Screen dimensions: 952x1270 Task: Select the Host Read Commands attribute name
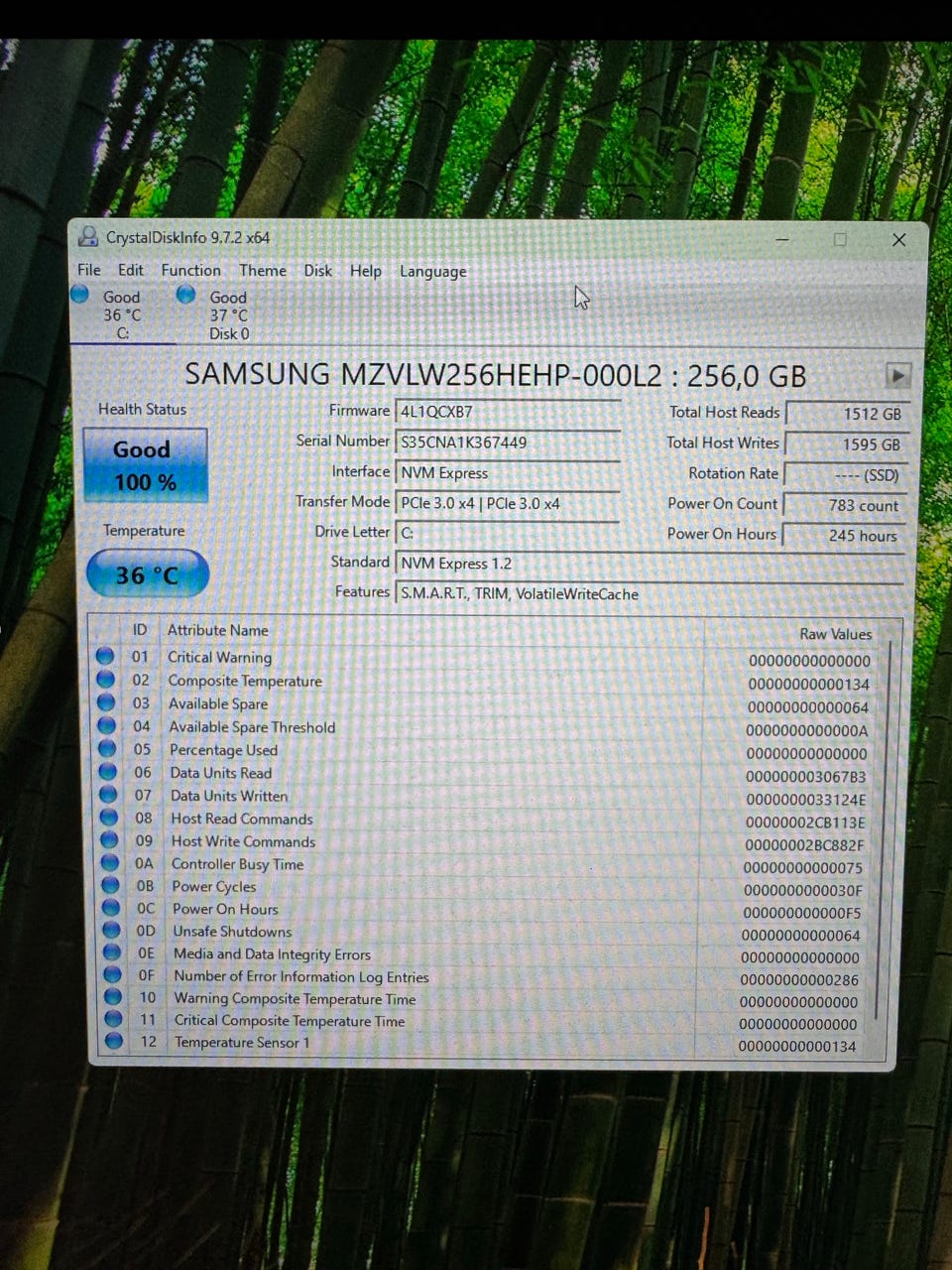pyautogui.click(x=242, y=819)
